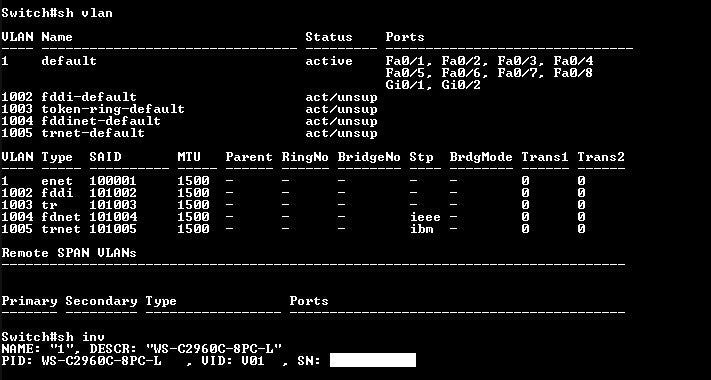711x380 pixels.
Task: Click the 'Trans1' column header
Action: 545,157
